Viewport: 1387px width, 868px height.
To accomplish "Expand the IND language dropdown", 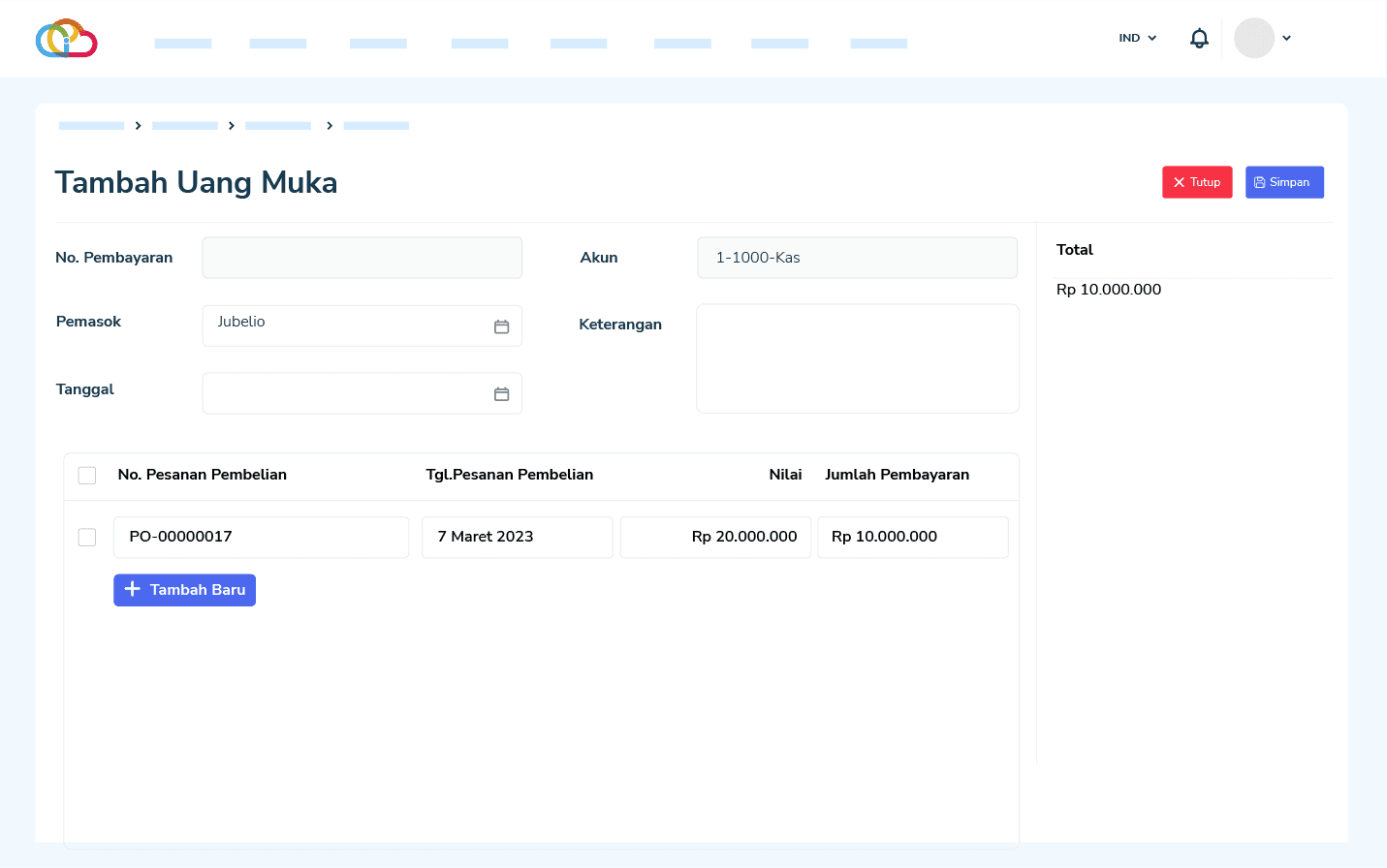I will tap(1137, 39).
